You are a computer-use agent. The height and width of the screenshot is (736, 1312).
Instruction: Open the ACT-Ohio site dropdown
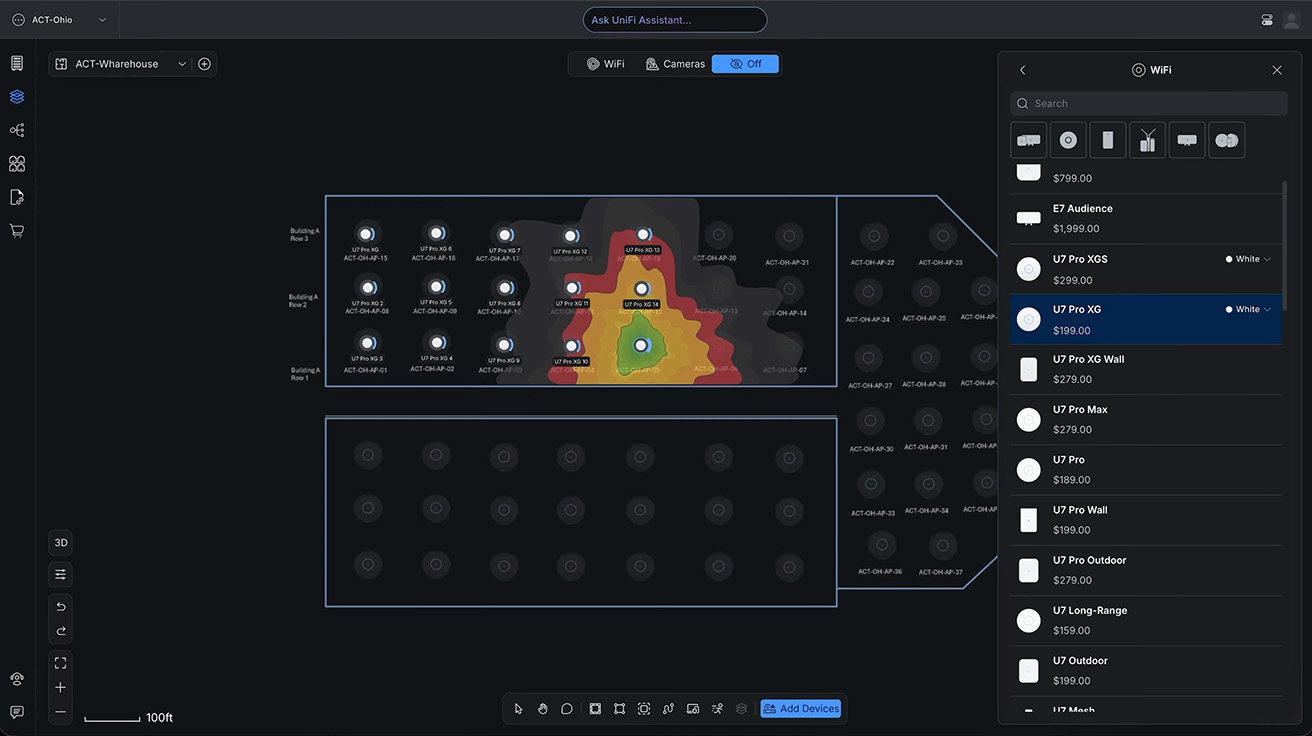(60, 20)
